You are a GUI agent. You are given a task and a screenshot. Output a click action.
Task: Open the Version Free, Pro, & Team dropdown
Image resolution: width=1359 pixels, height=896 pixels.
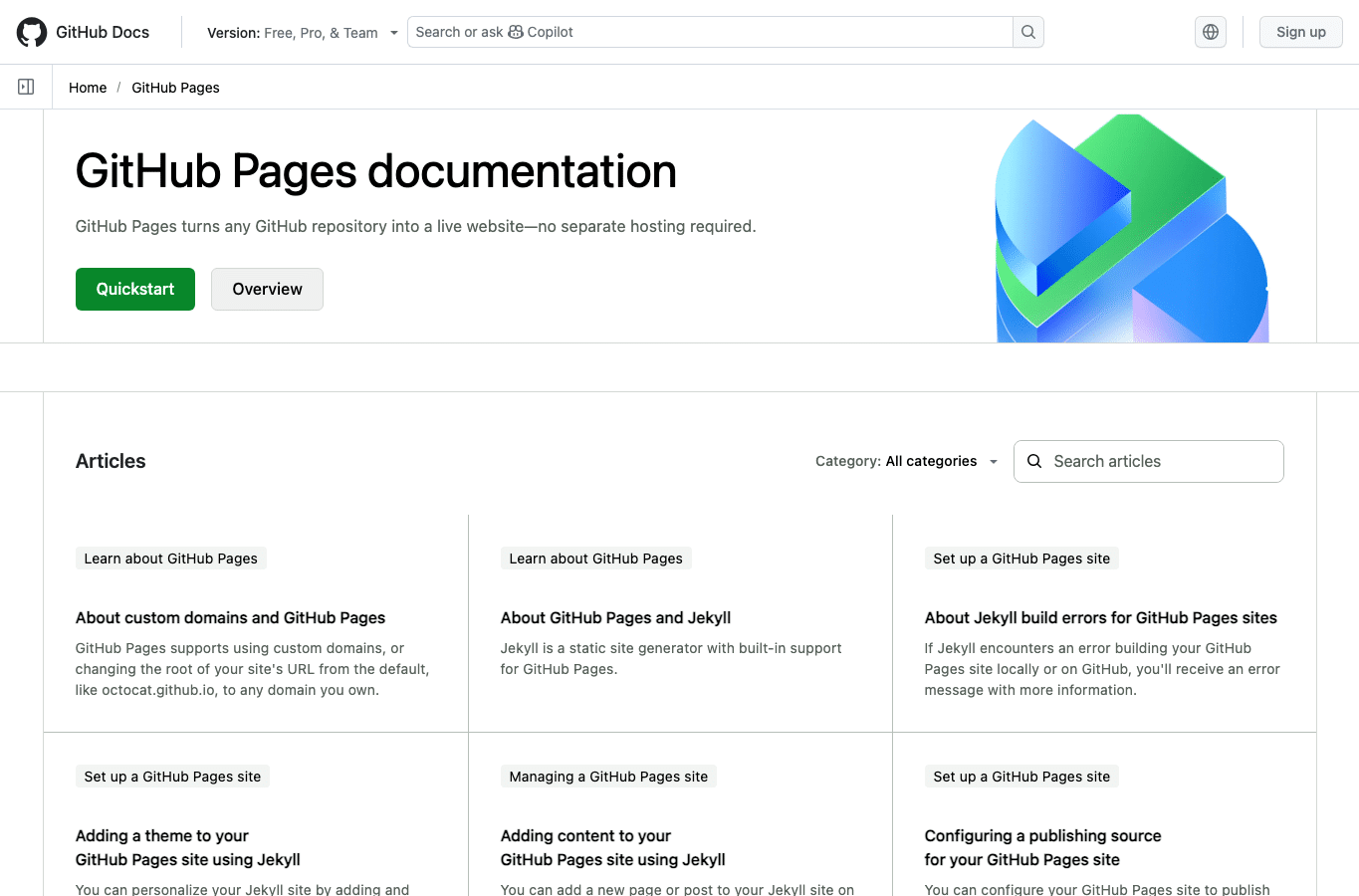tap(303, 33)
